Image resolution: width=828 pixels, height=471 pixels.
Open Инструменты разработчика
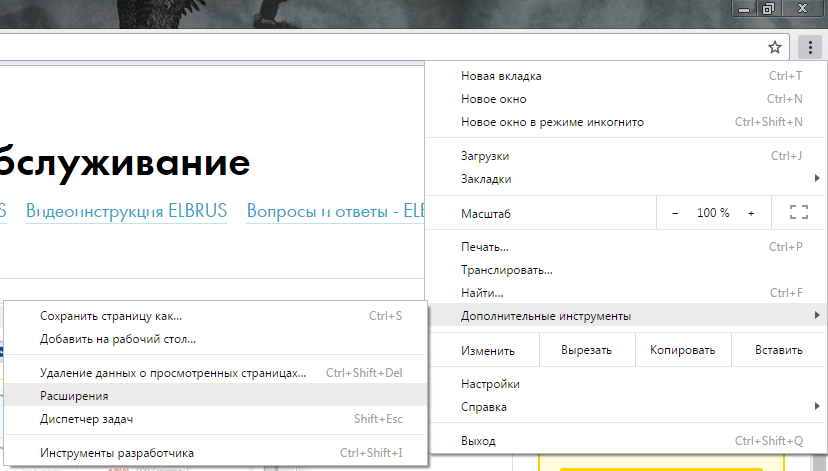(x=117, y=453)
